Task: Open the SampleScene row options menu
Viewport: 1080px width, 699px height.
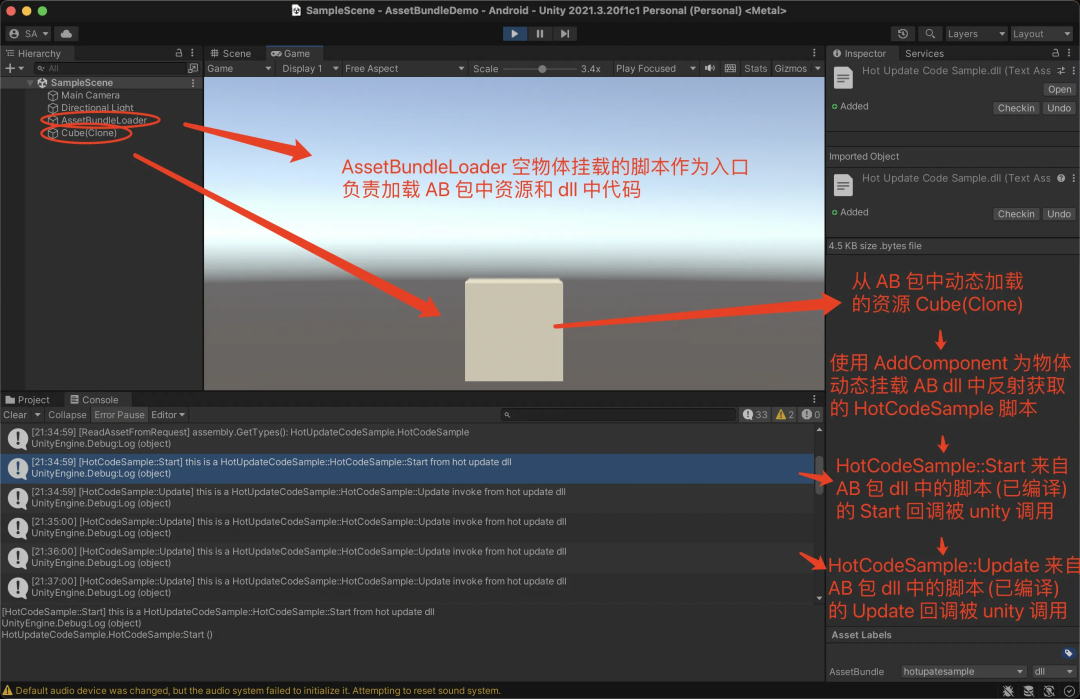Action: [193, 83]
